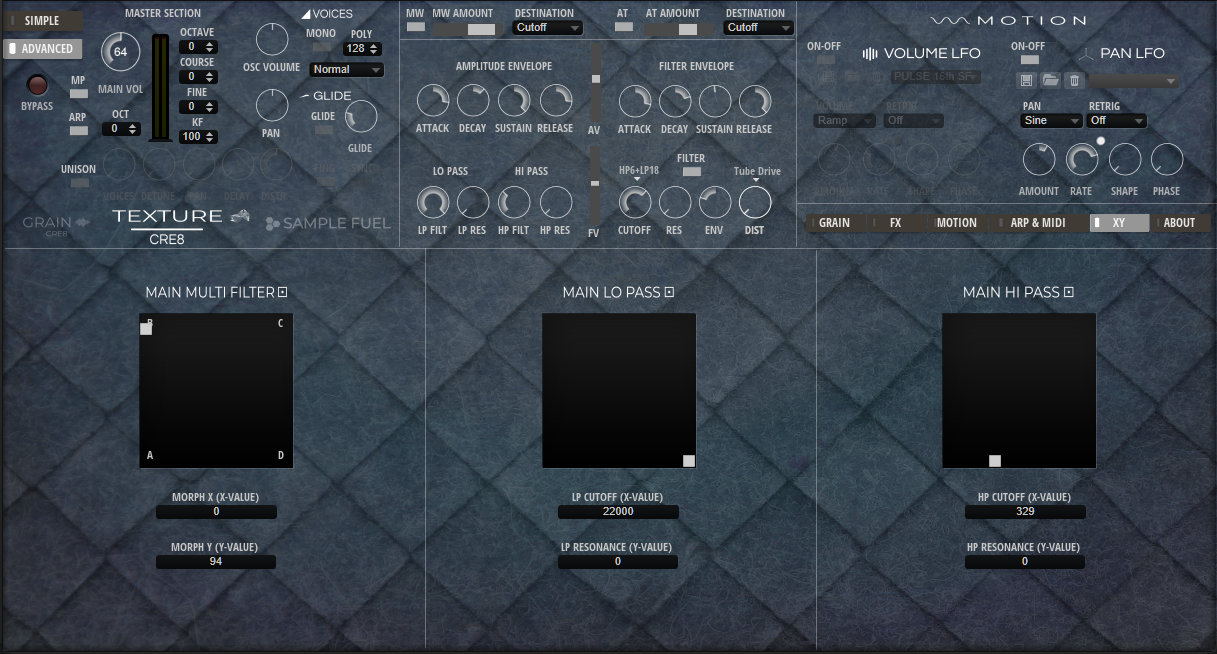Open the Pan LFO preset dropdown
Screen dimensions: 1217x654
pos(1134,81)
